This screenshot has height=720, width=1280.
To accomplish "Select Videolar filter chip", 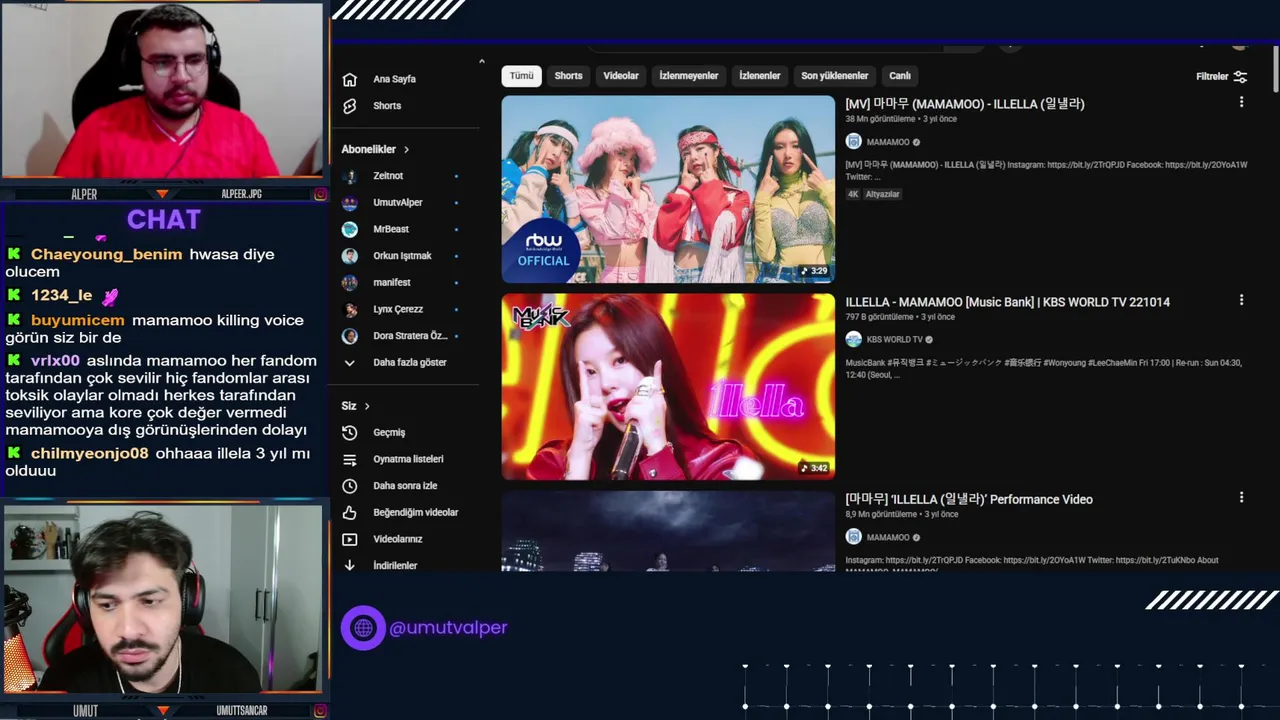I will click(621, 76).
